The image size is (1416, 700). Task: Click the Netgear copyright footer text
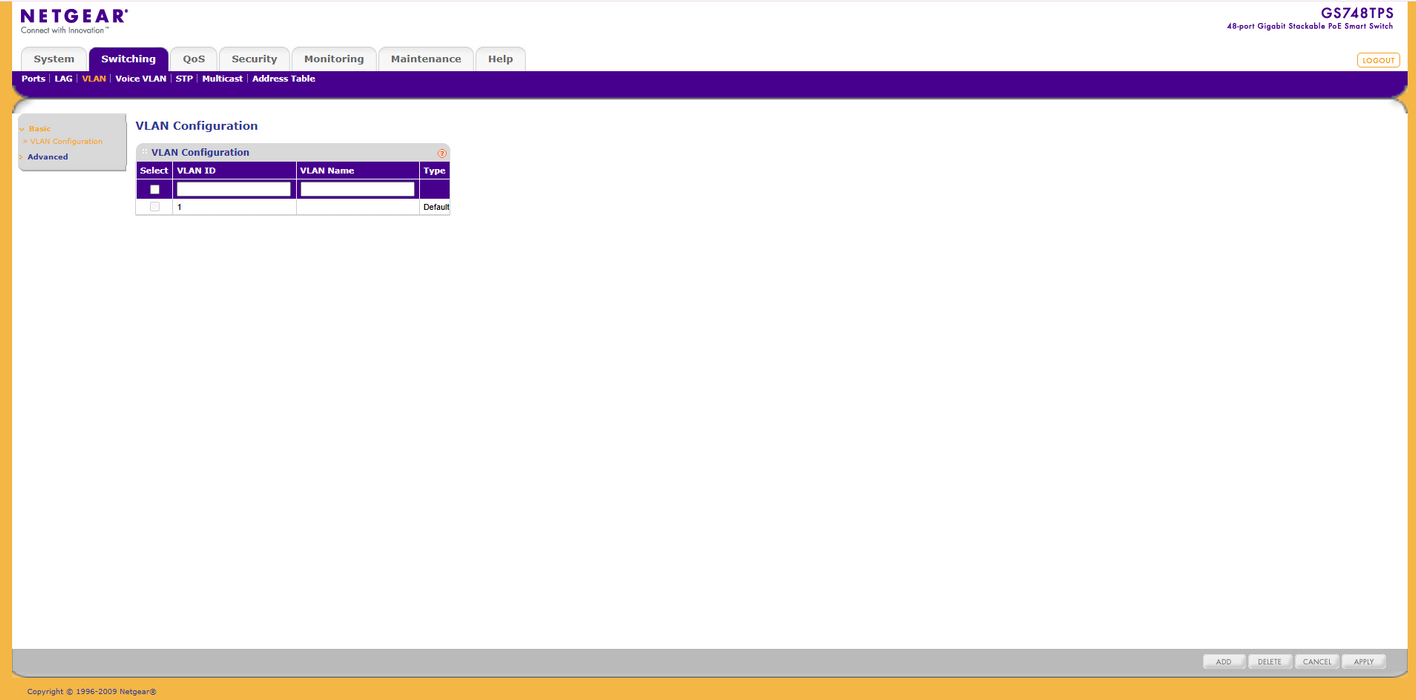tap(92, 691)
